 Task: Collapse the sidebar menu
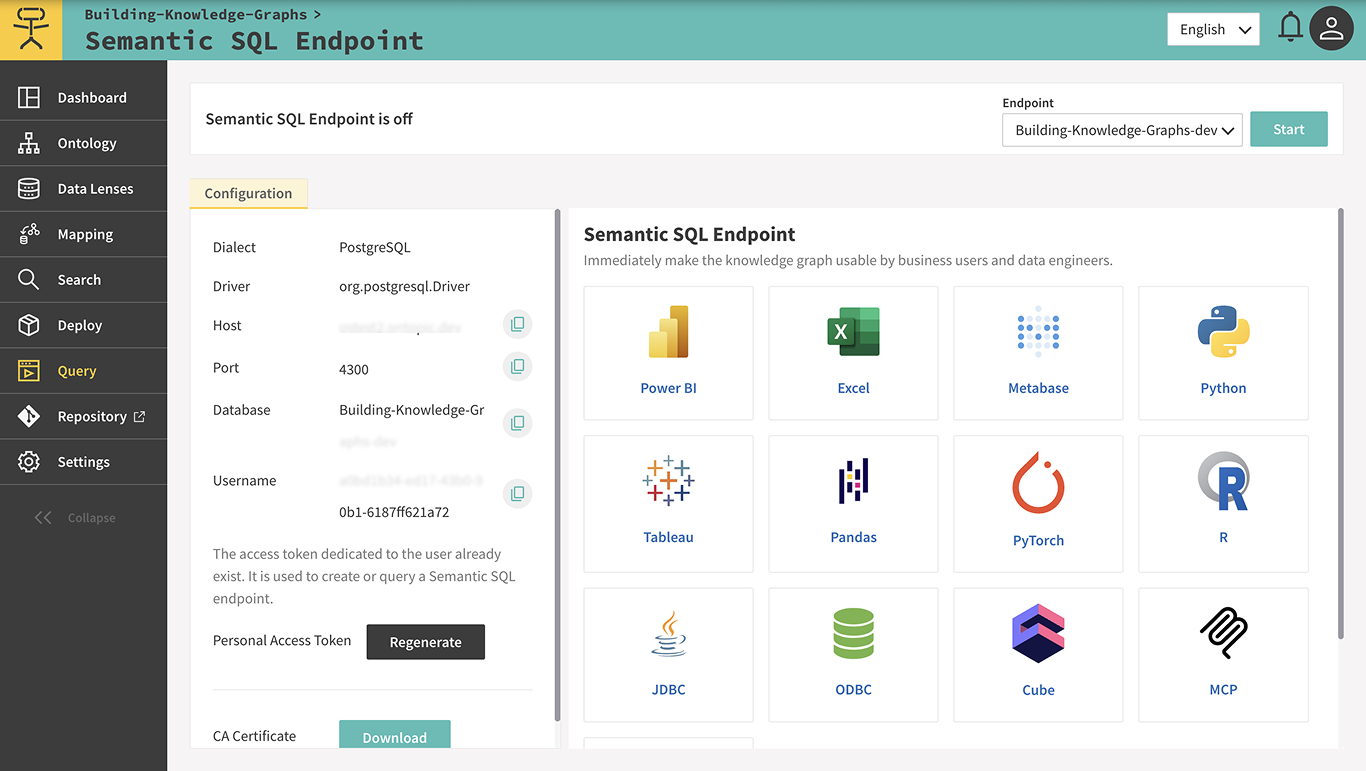click(x=76, y=517)
